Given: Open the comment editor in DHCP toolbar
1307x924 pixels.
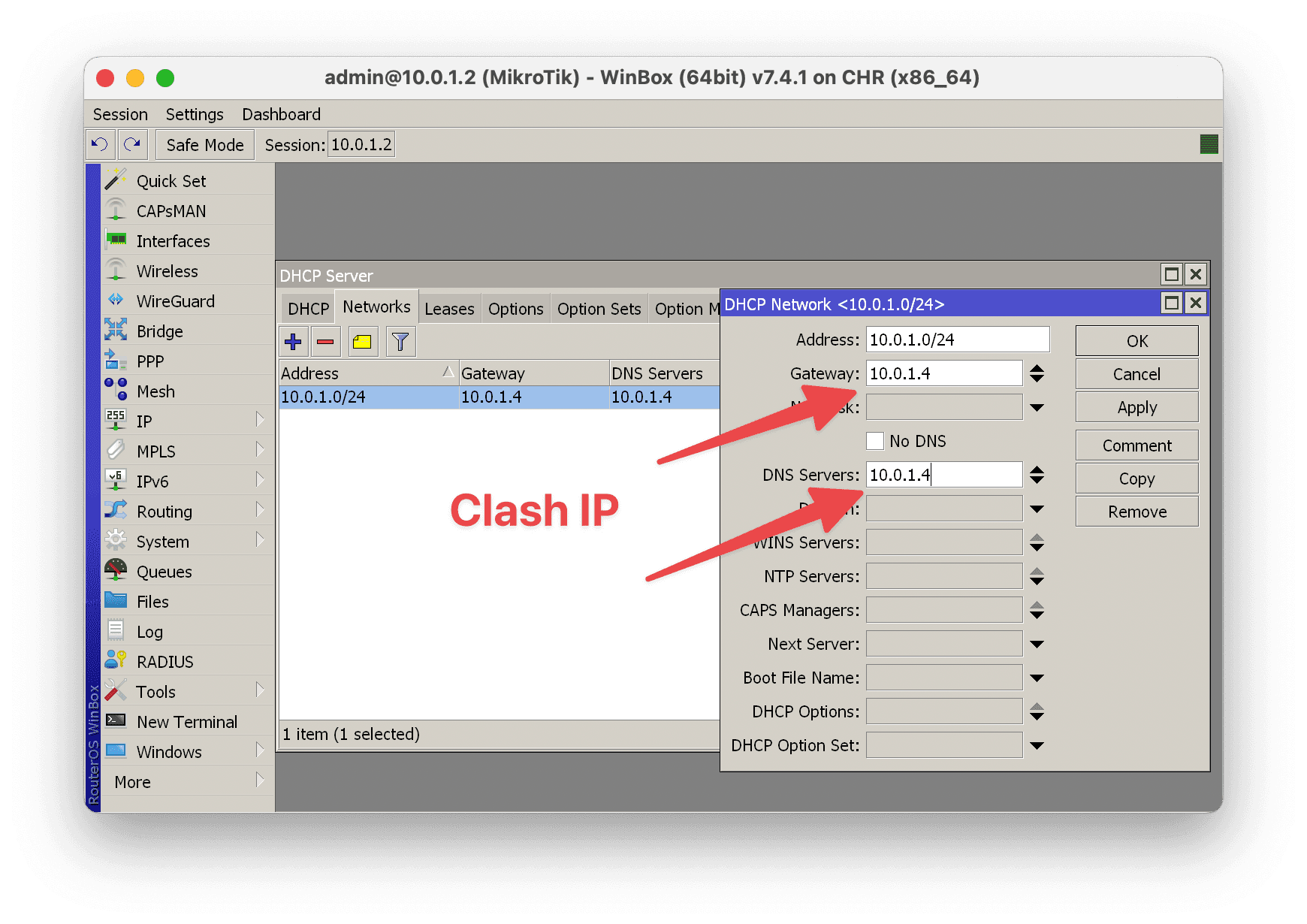Looking at the screenshot, I should pyautogui.click(x=362, y=341).
